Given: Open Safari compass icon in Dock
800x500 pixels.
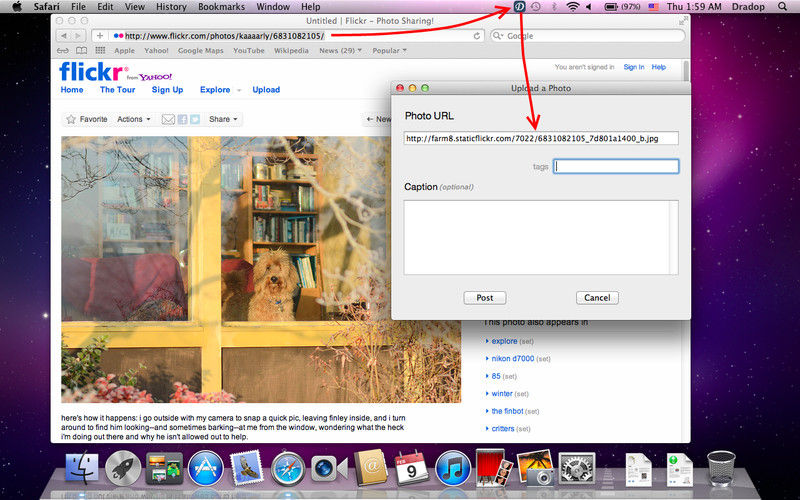Looking at the screenshot, I should tap(288, 468).
